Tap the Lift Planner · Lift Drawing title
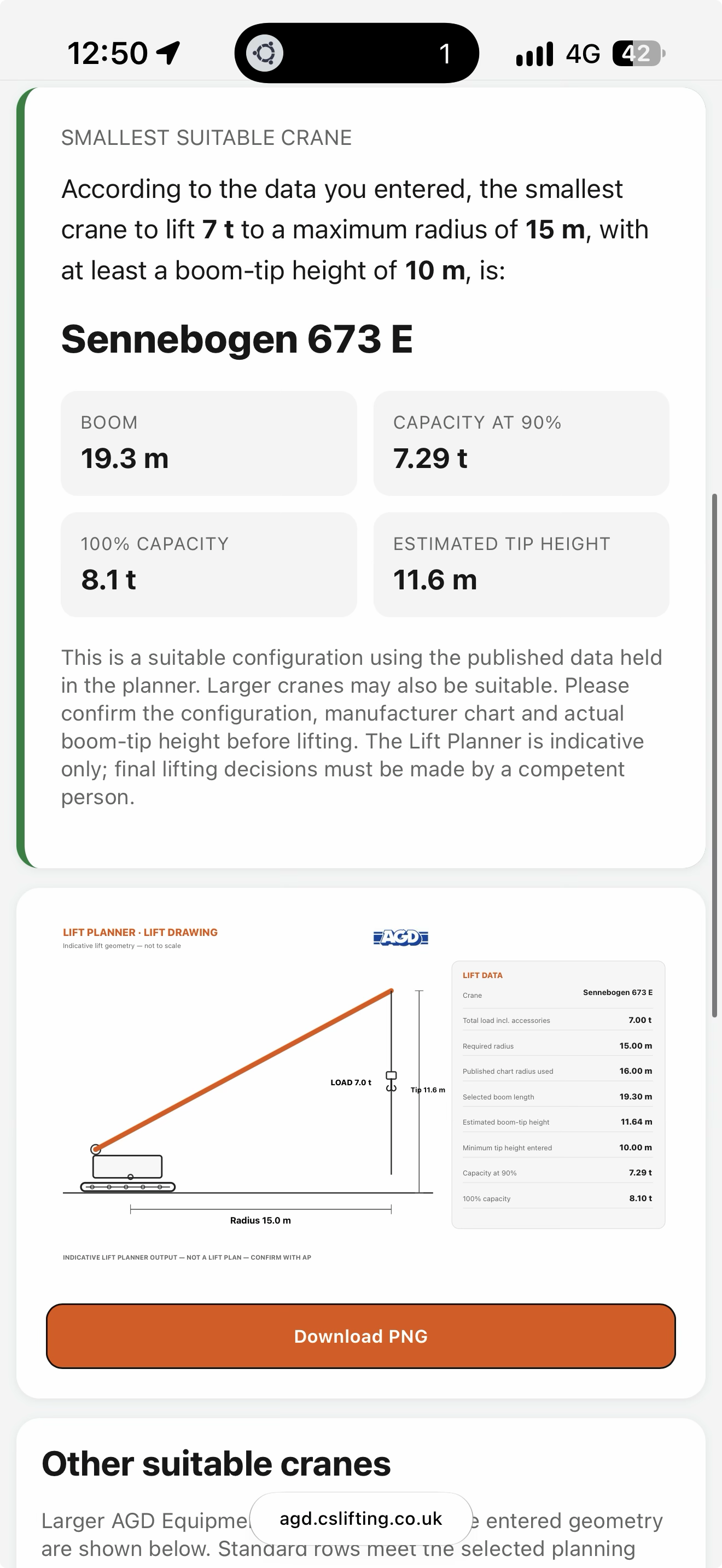The image size is (722, 1568). (140, 932)
